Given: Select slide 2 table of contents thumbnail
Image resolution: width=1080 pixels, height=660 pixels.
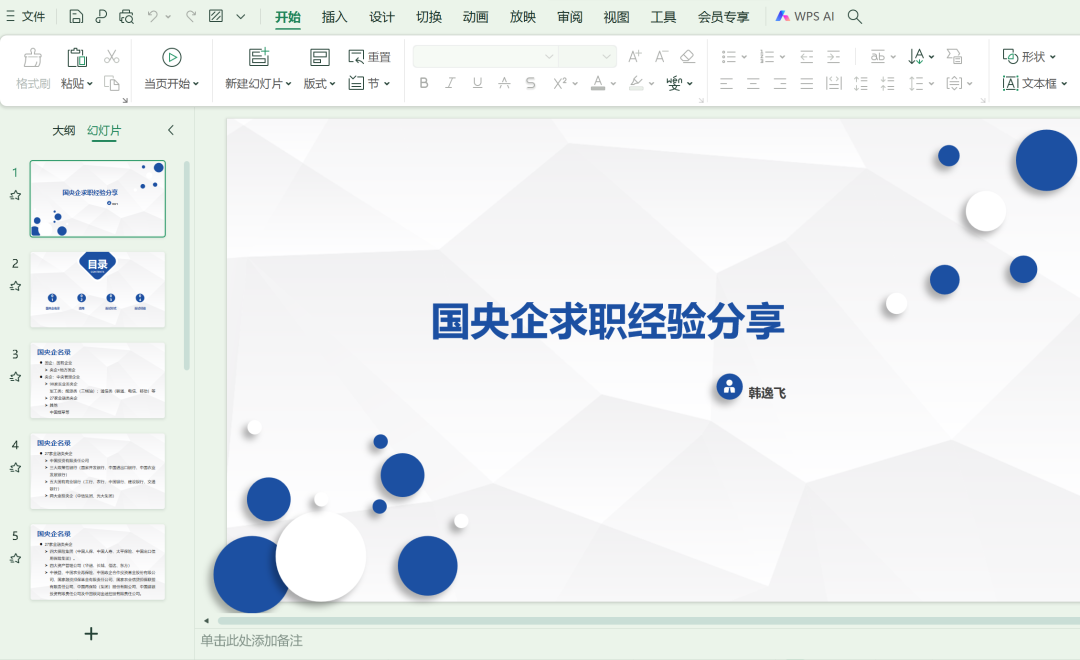Looking at the screenshot, I should coord(98,289).
